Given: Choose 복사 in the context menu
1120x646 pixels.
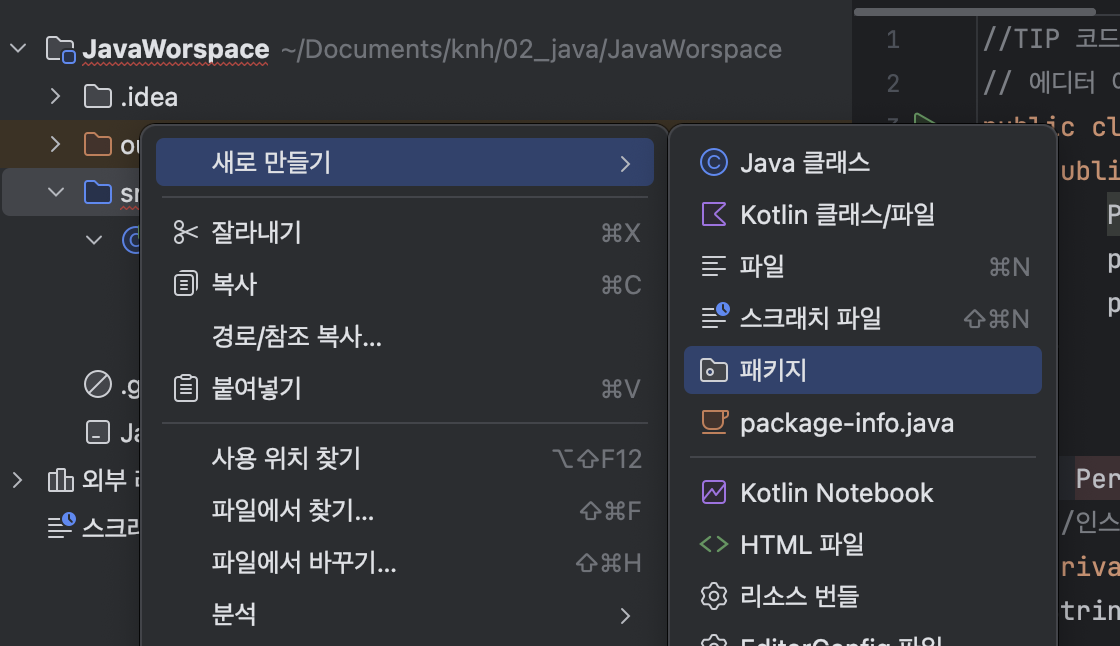Looking at the screenshot, I should 404,284.
